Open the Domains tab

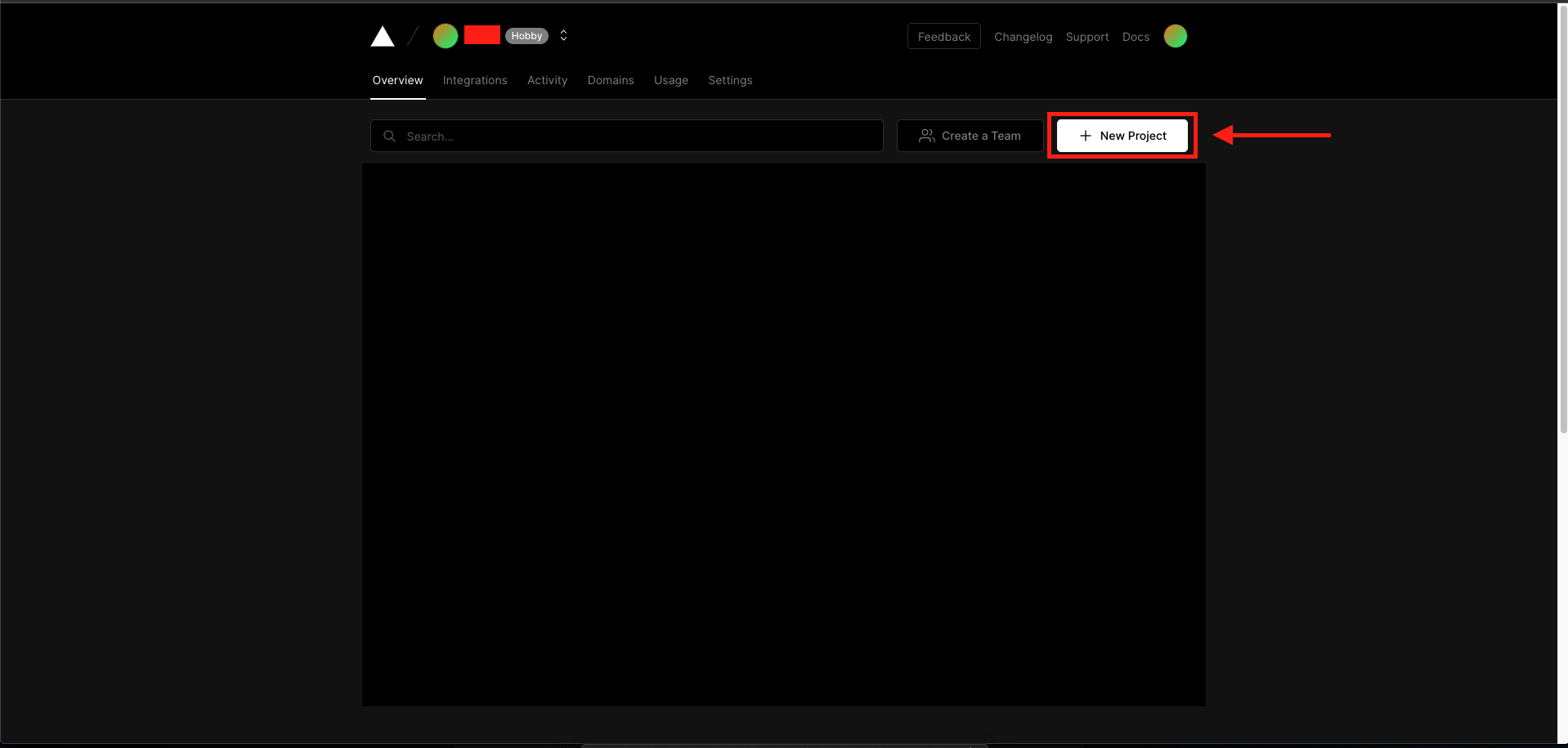click(x=611, y=80)
